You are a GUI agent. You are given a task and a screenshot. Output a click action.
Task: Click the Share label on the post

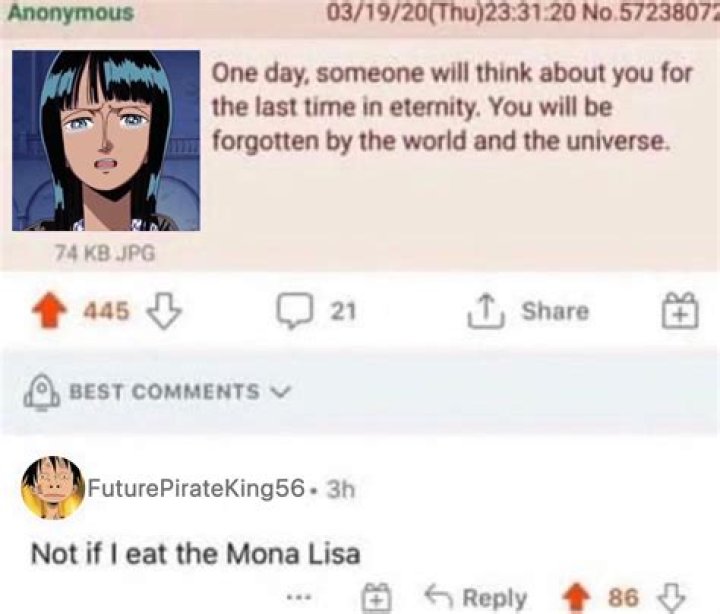pos(554,312)
